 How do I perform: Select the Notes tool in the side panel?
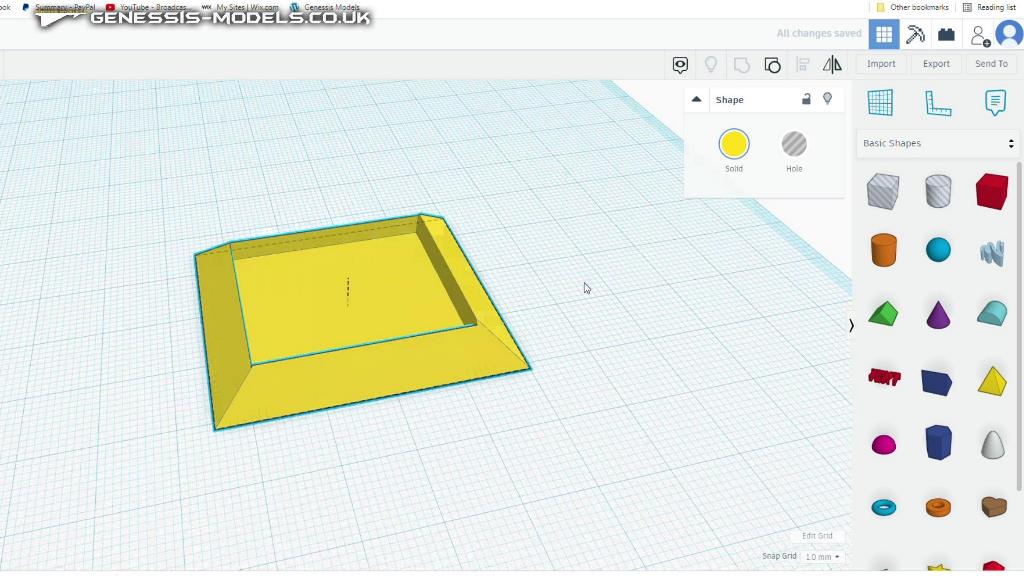pyautogui.click(x=995, y=103)
